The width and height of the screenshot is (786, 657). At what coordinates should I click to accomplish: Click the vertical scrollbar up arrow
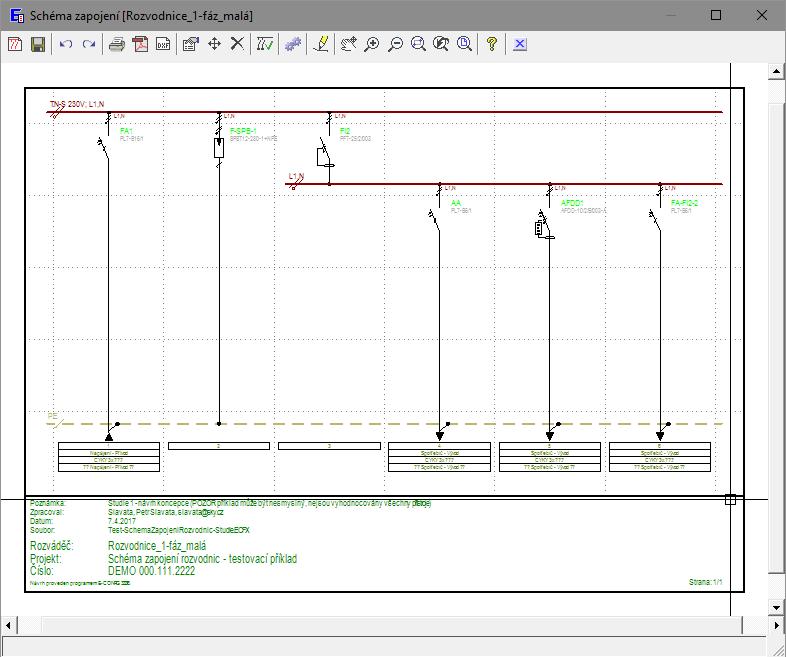pos(776,71)
